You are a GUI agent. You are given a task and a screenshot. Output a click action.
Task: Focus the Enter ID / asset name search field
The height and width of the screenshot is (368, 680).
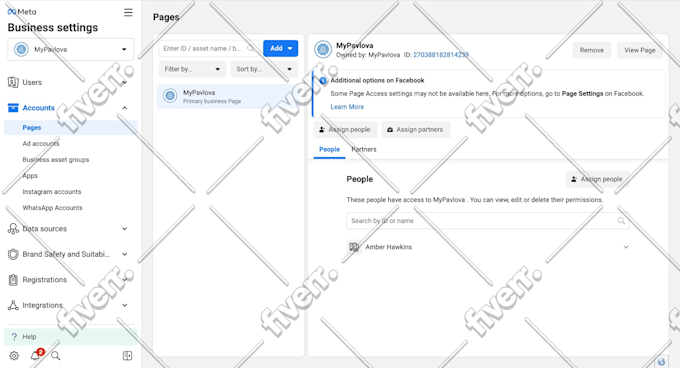[x=209, y=49]
